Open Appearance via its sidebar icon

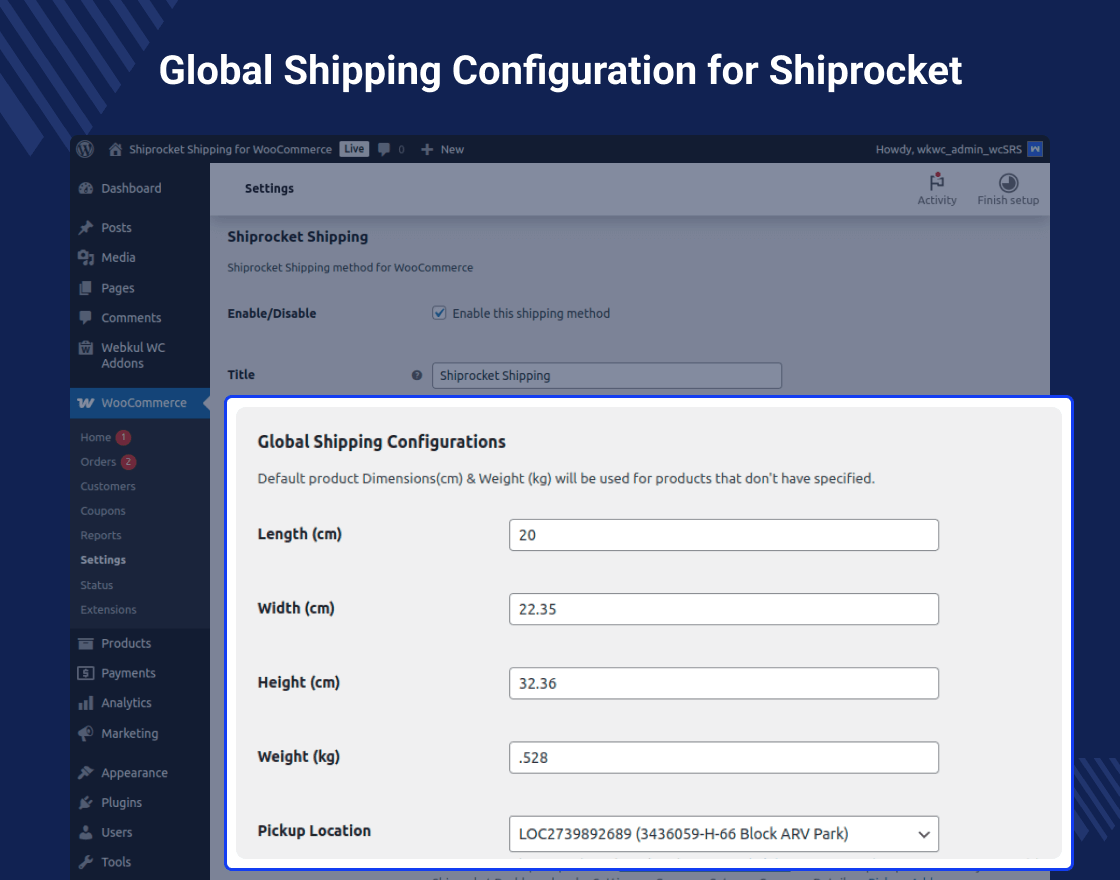coord(87,772)
